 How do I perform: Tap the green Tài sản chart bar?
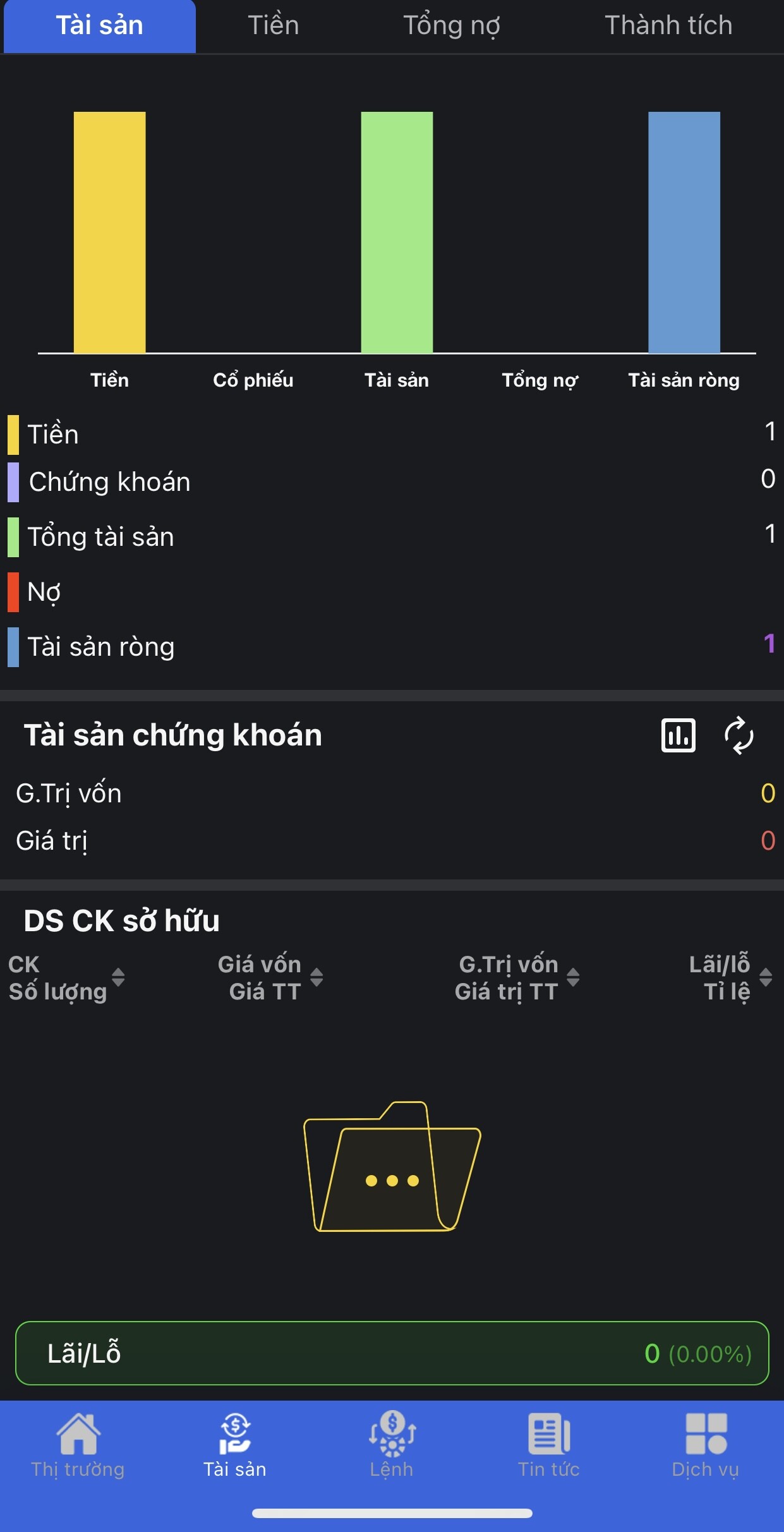(397, 232)
